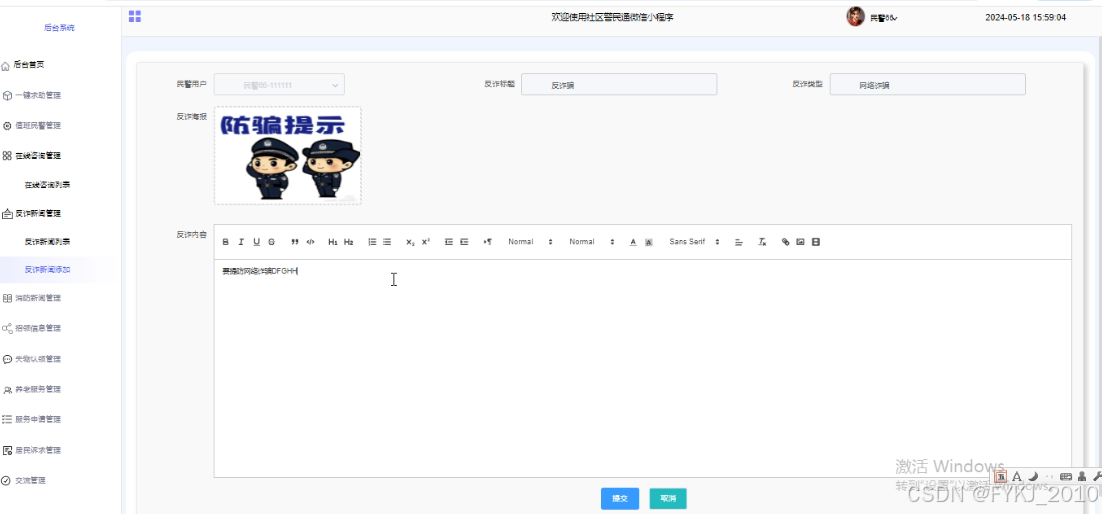1102x514 pixels.
Task: Insert an image with the picture icon
Action: pyautogui.click(x=800, y=242)
